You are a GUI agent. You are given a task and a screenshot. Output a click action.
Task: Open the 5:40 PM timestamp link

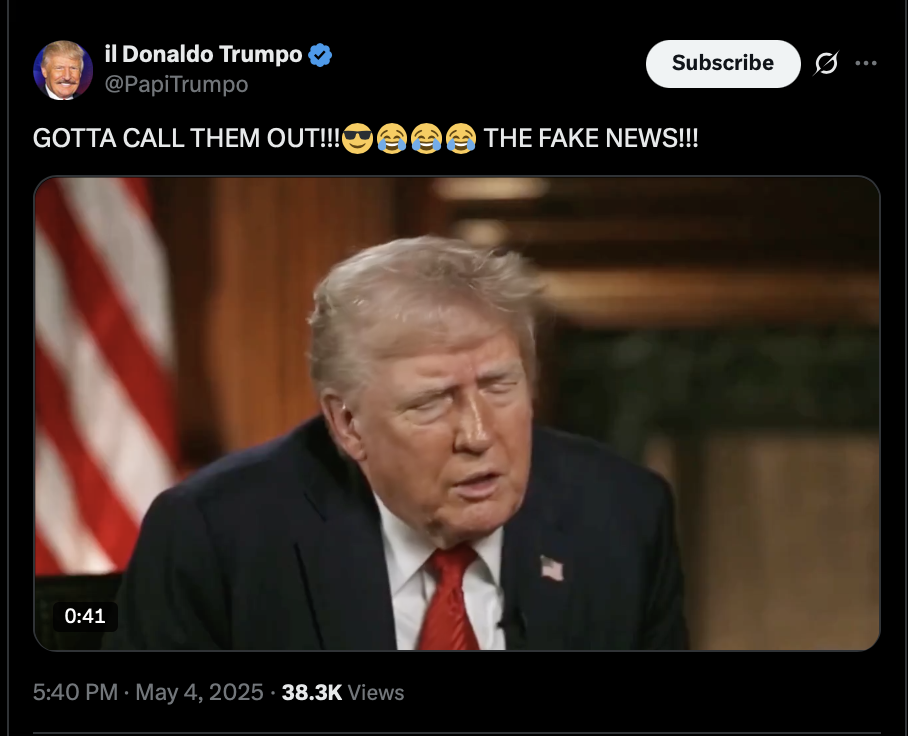pos(75,693)
